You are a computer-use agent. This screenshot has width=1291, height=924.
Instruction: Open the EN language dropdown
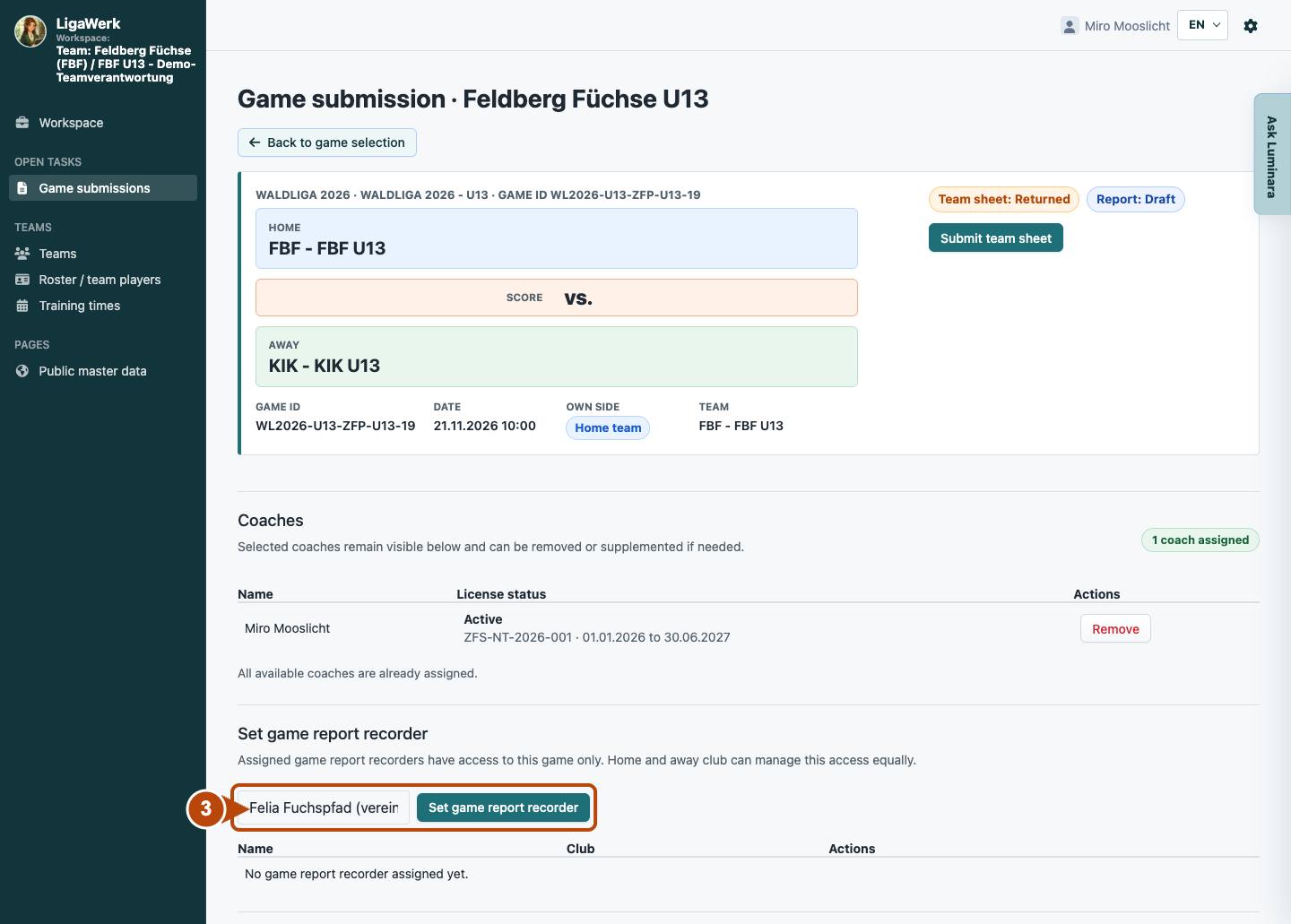click(1202, 25)
